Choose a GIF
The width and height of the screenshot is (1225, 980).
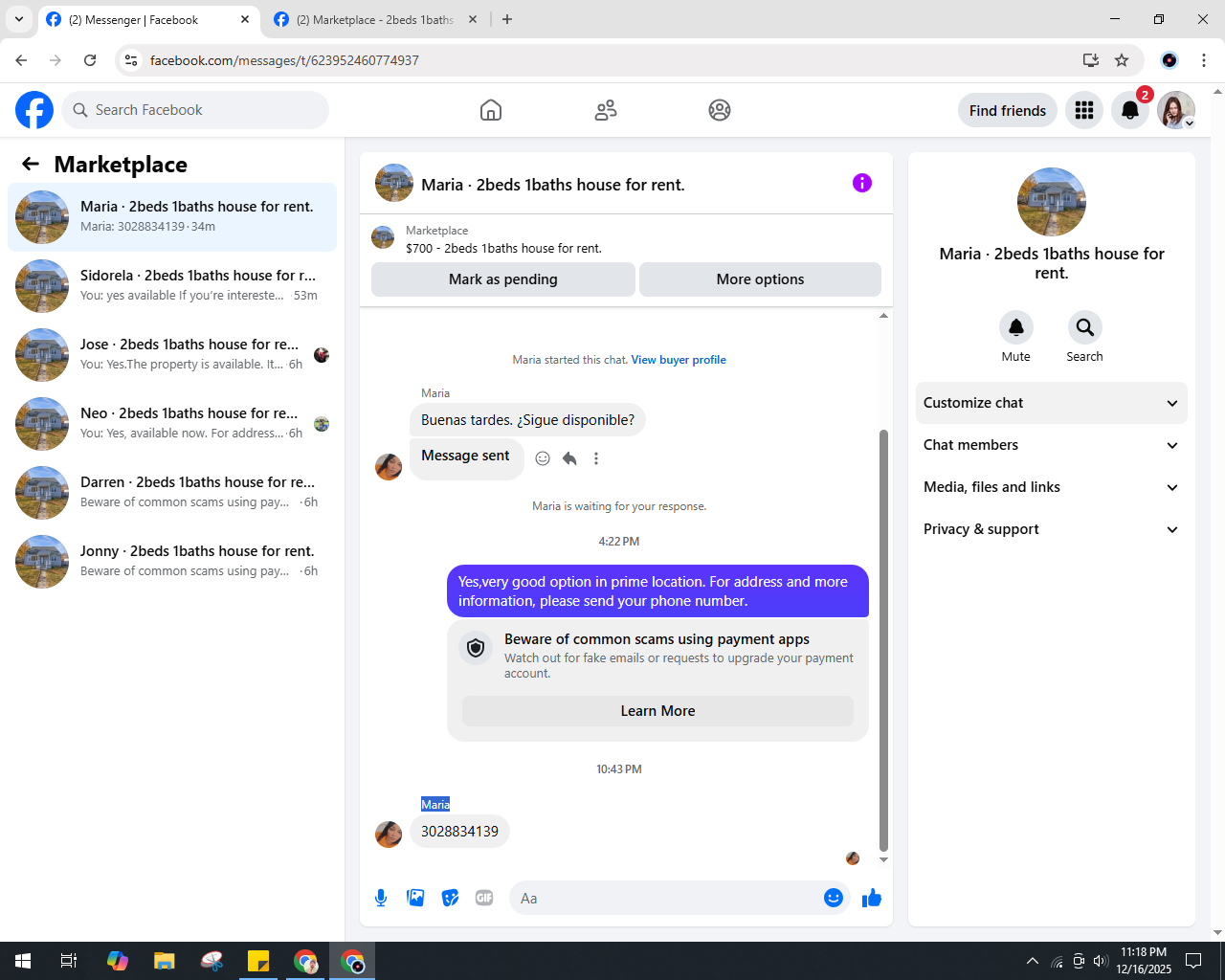pyautogui.click(x=484, y=898)
